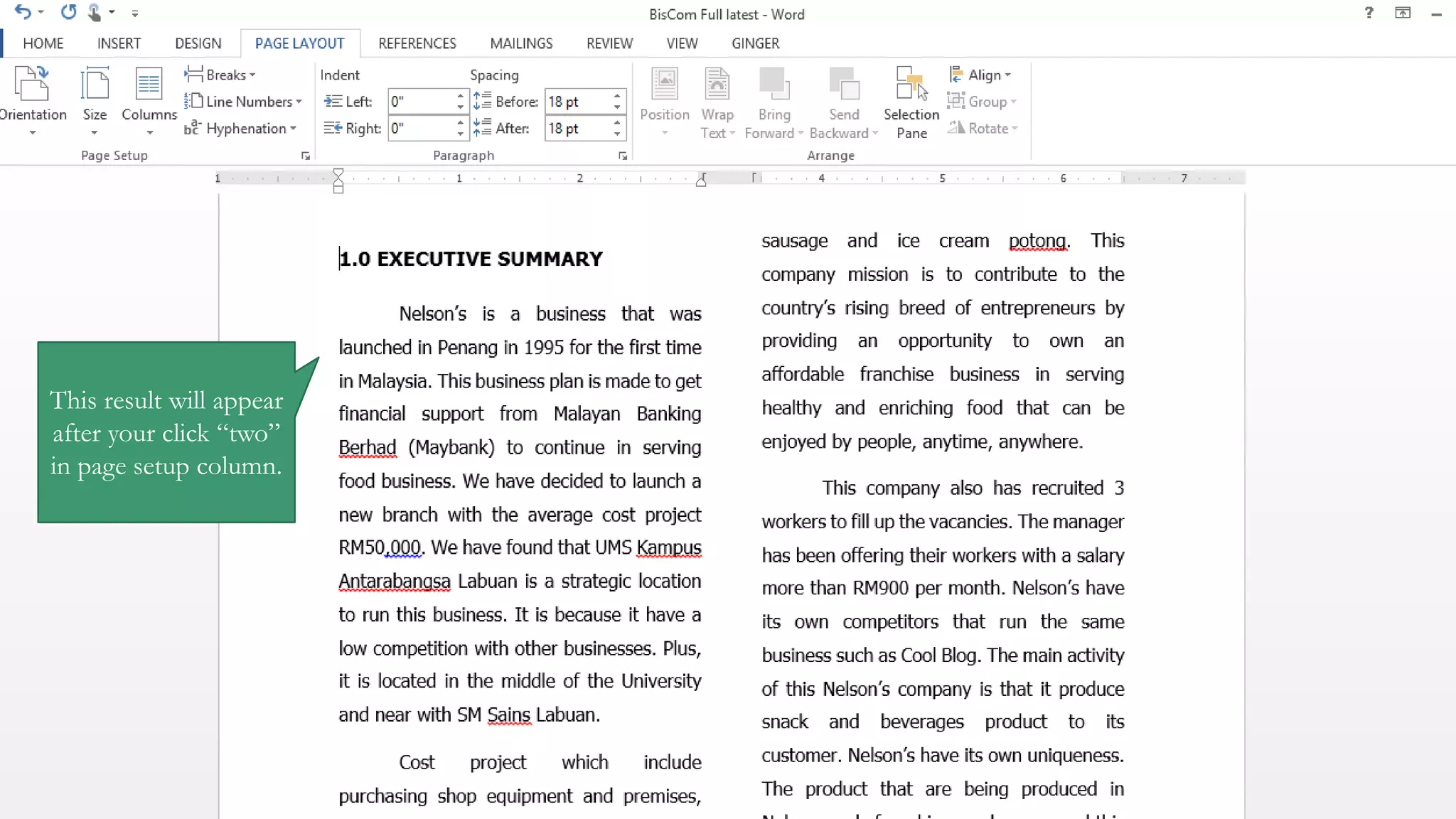Decrease Indent Left value
The width and height of the screenshot is (1456, 819).
pos(461,107)
